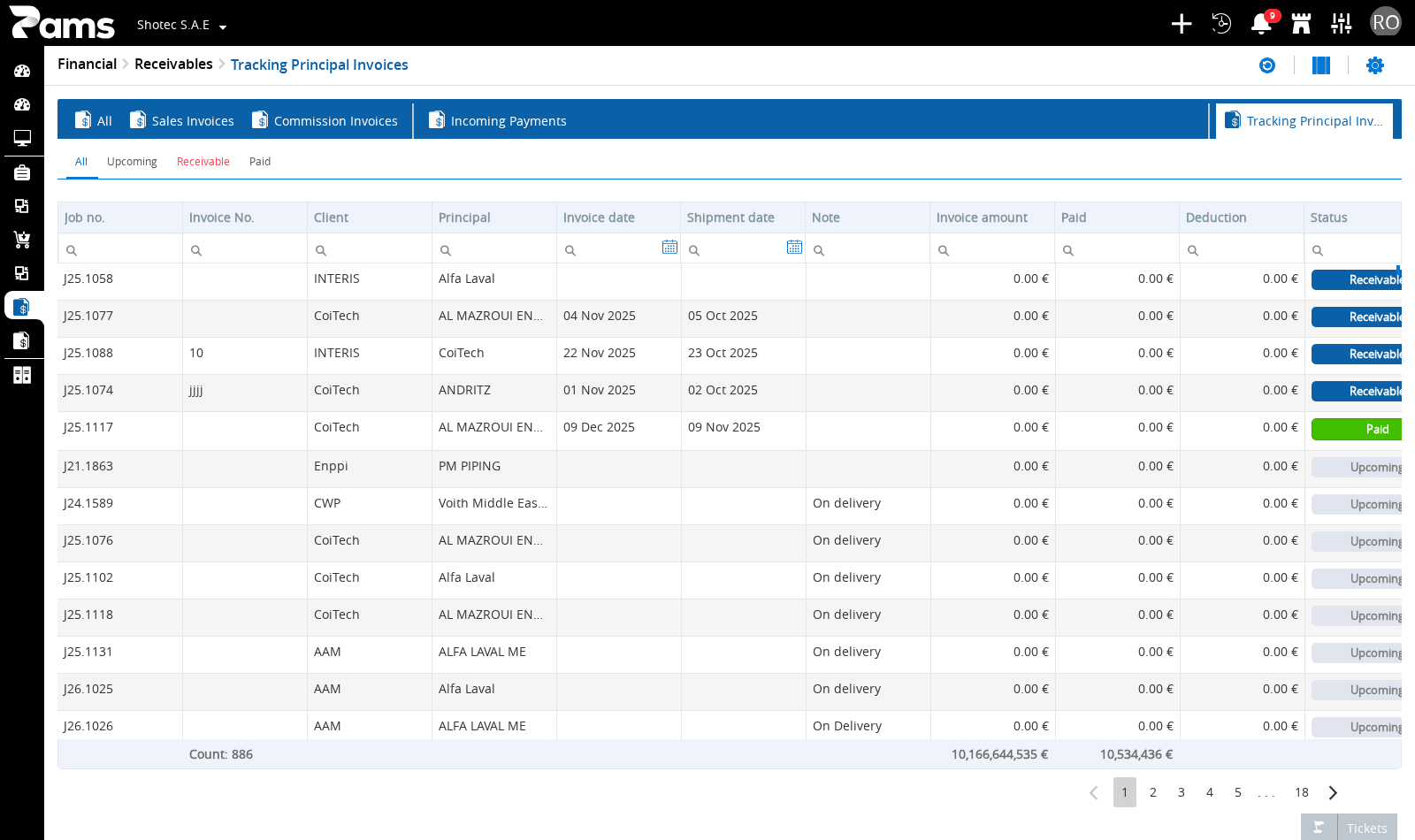
Task: Click the Invoice amount filter field
Action: coord(992,249)
